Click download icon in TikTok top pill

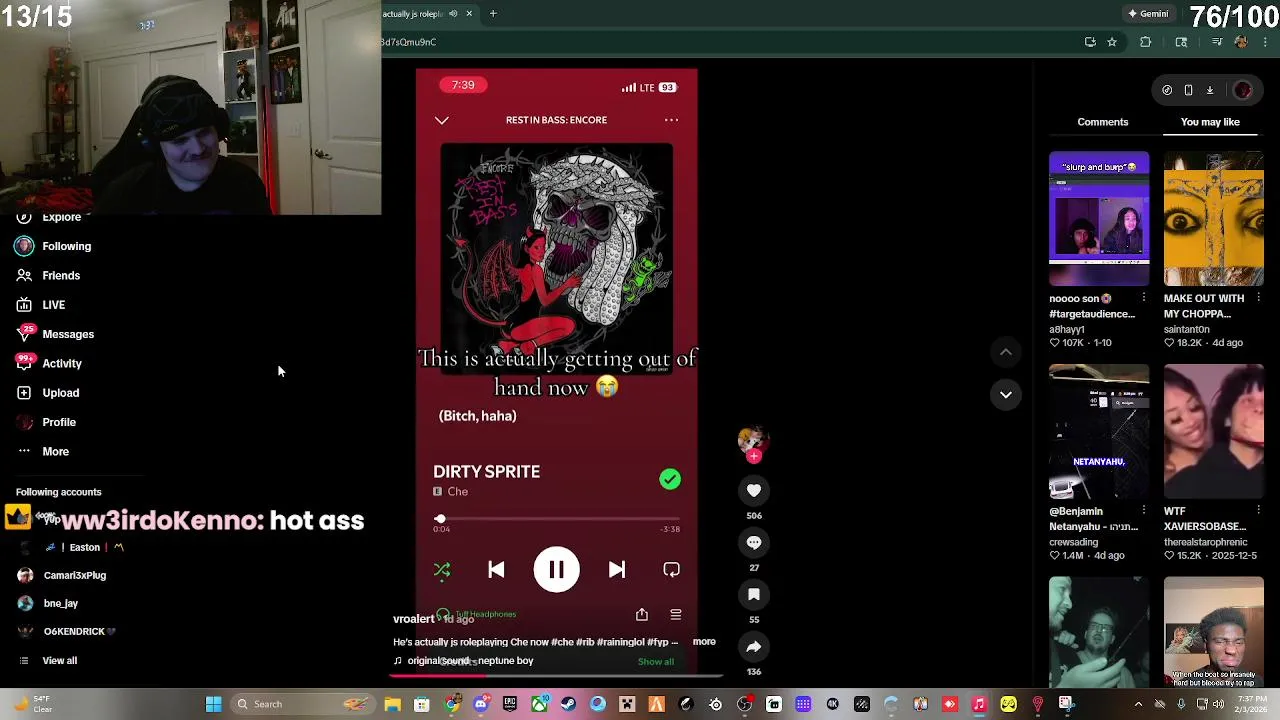pos(1209,90)
